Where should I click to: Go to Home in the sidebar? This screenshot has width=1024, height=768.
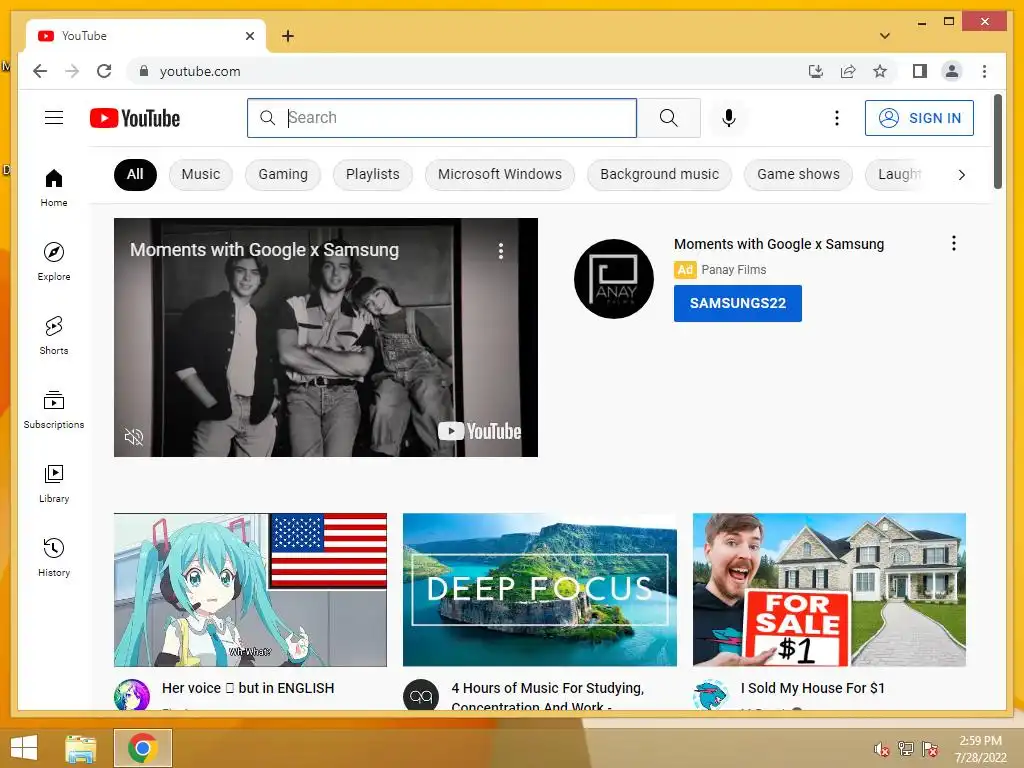click(54, 188)
